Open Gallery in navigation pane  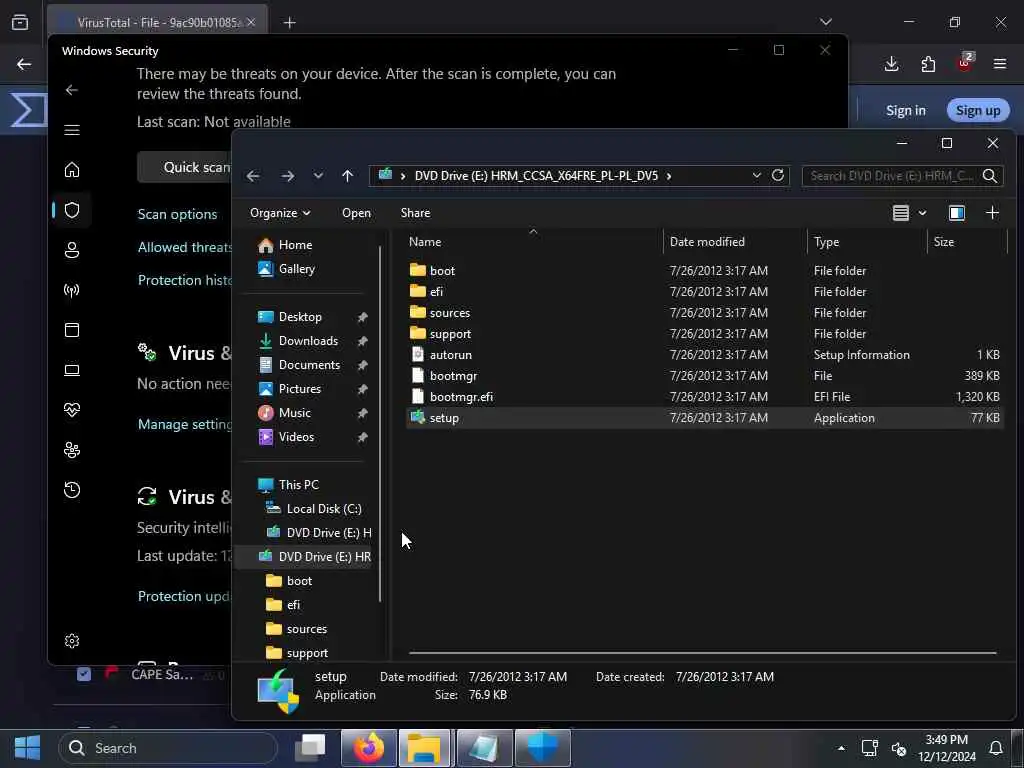coord(286,269)
